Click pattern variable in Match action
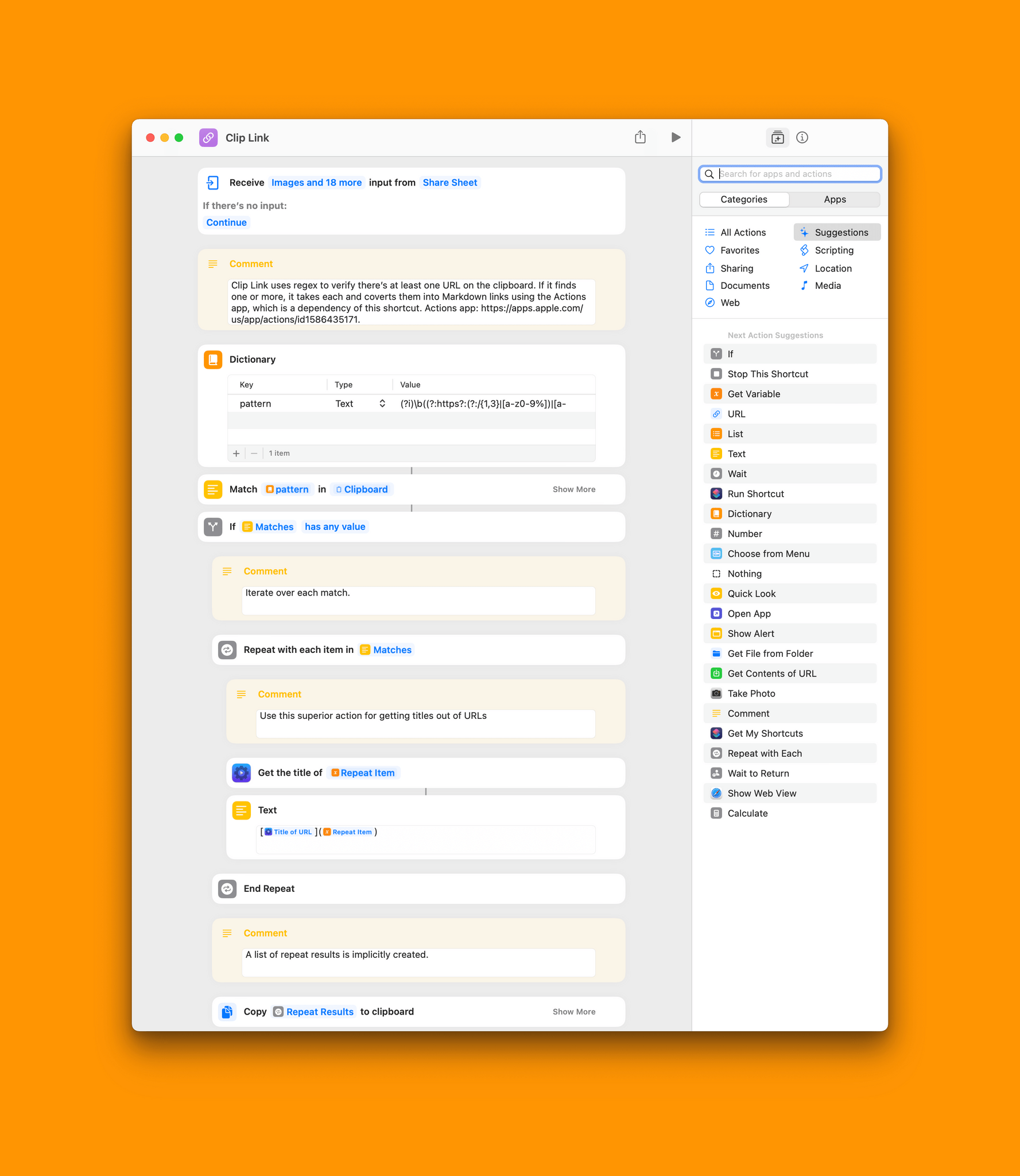 (287, 489)
